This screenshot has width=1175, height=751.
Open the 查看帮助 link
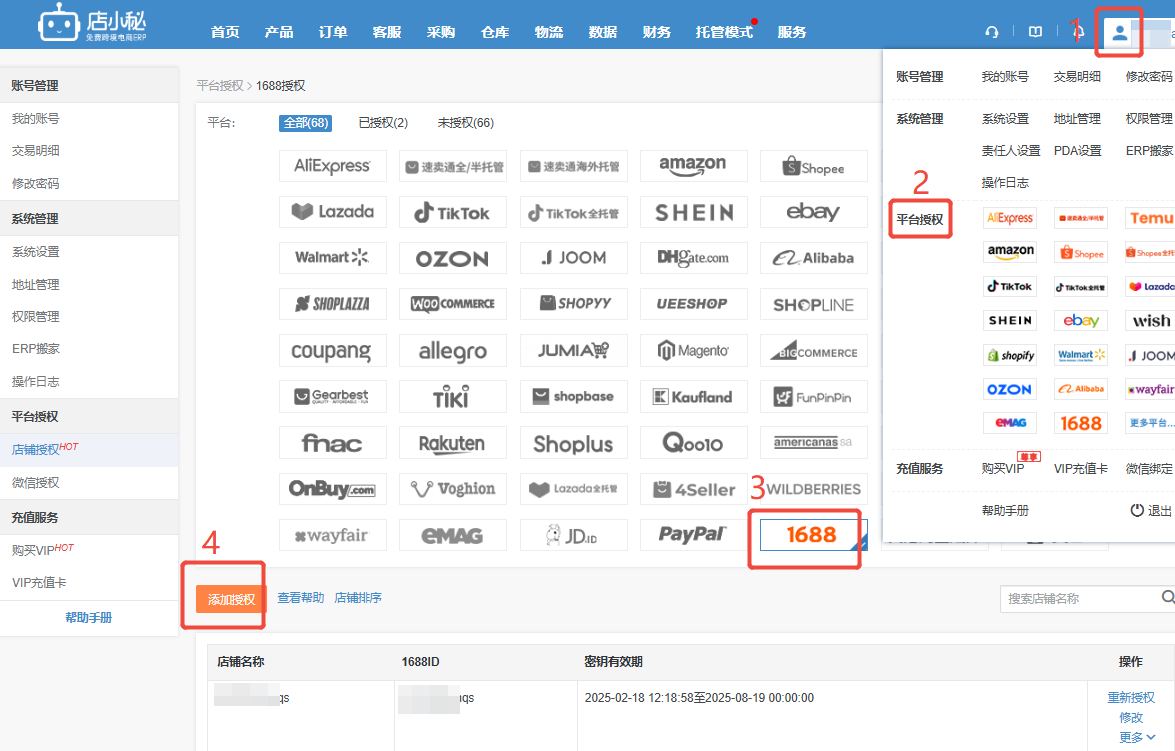pos(300,597)
